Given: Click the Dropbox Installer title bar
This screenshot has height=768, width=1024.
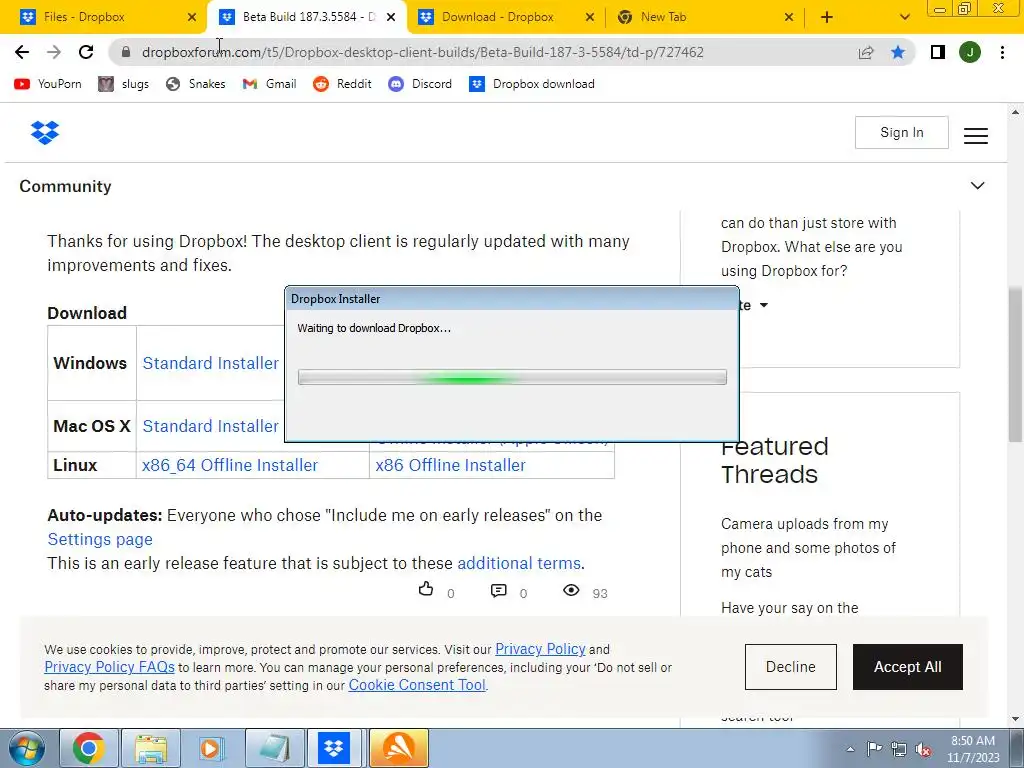Looking at the screenshot, I should [512, 298].
